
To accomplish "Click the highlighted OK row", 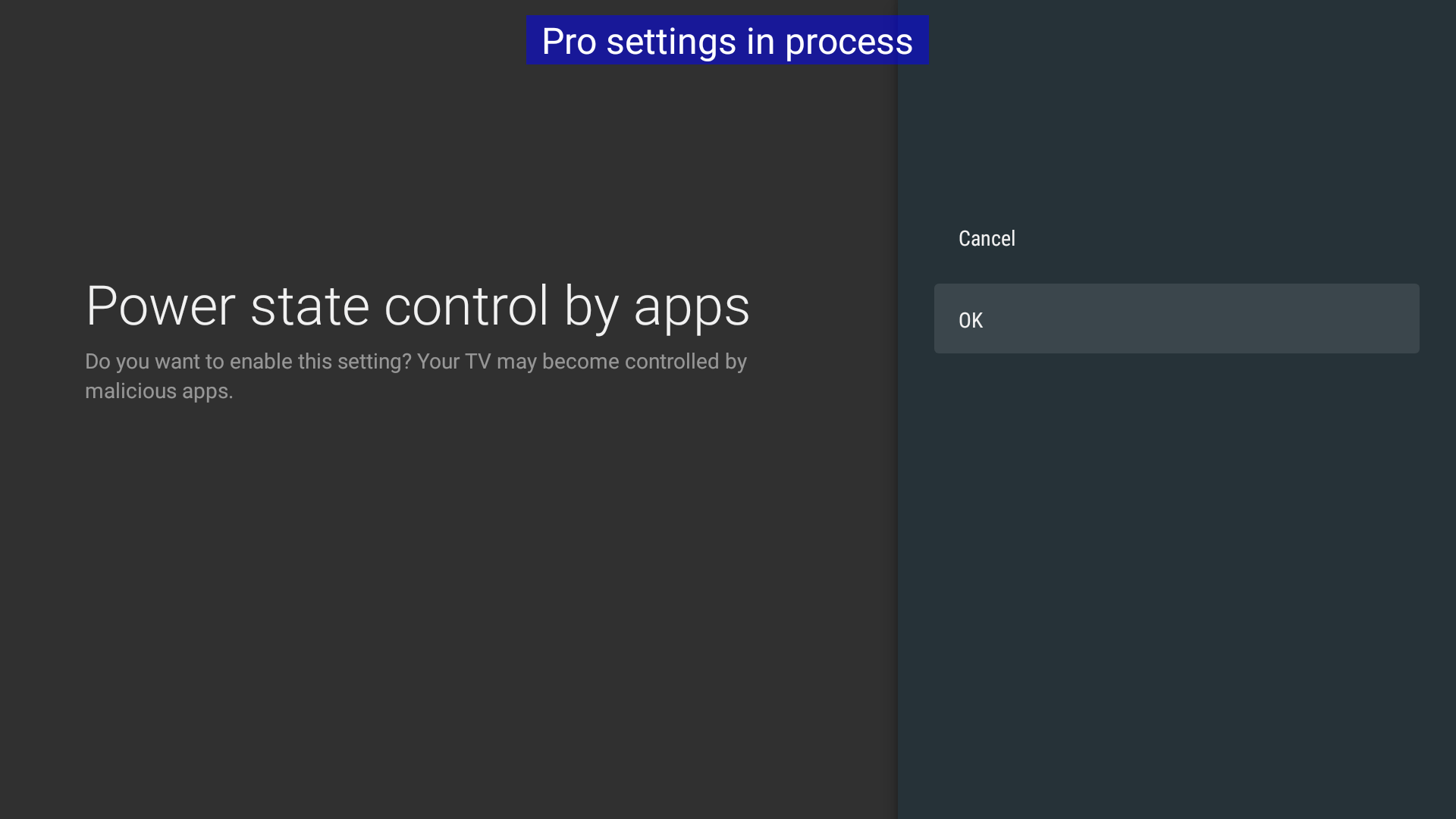I will (x=1175, y=319).
